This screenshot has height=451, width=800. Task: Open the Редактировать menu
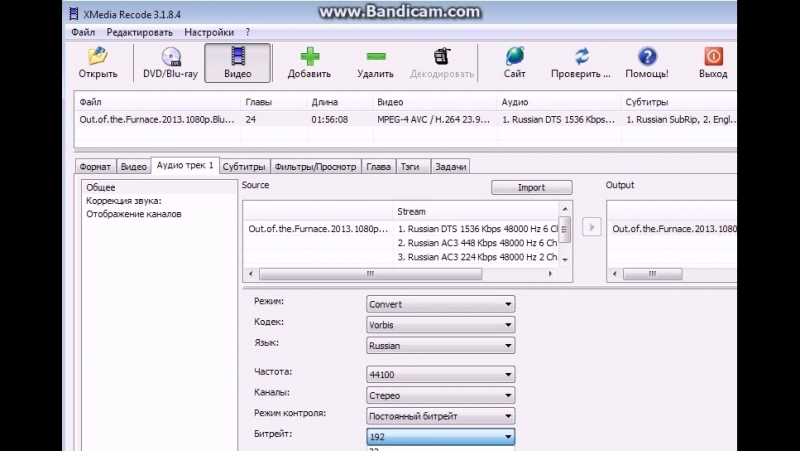[x=139, y=32]
